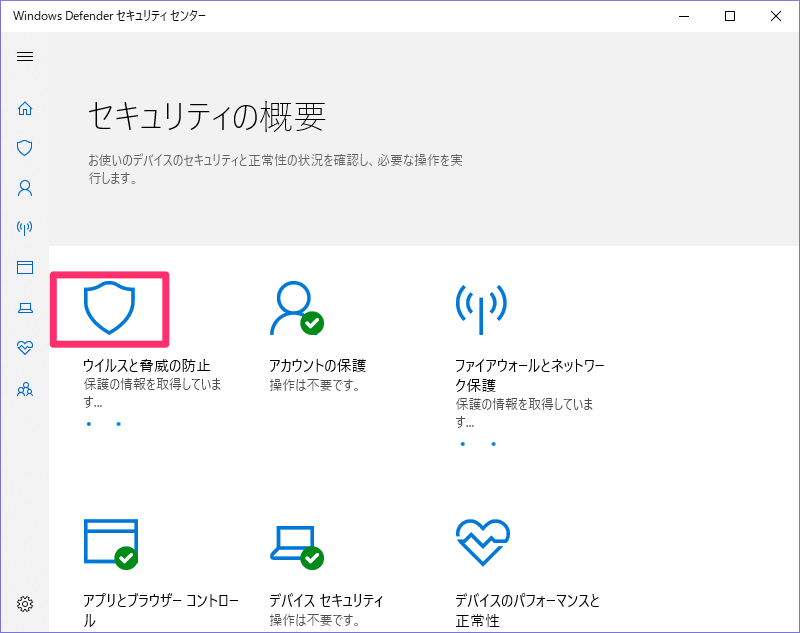Open デバイス セキュリティ link
Screen dimensions: 800x633
pos(326,600)
